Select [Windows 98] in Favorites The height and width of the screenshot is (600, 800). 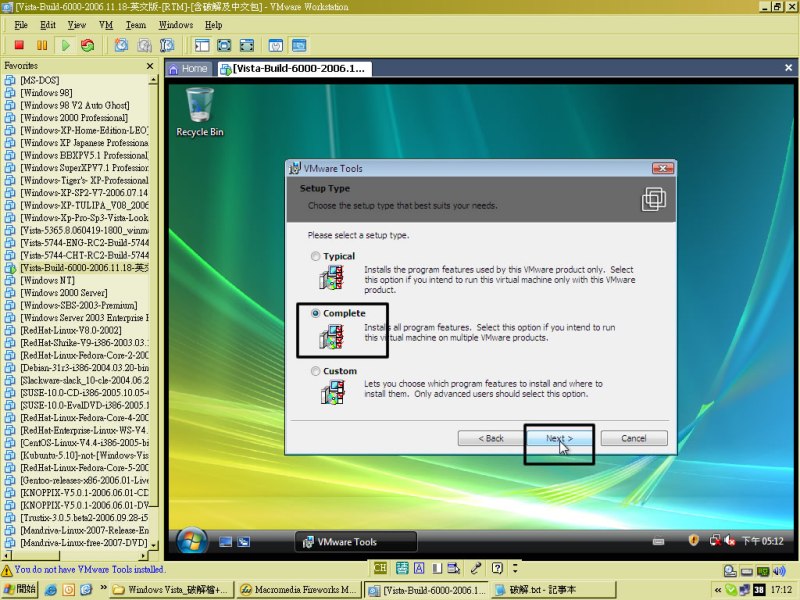(x=46, y=93)
